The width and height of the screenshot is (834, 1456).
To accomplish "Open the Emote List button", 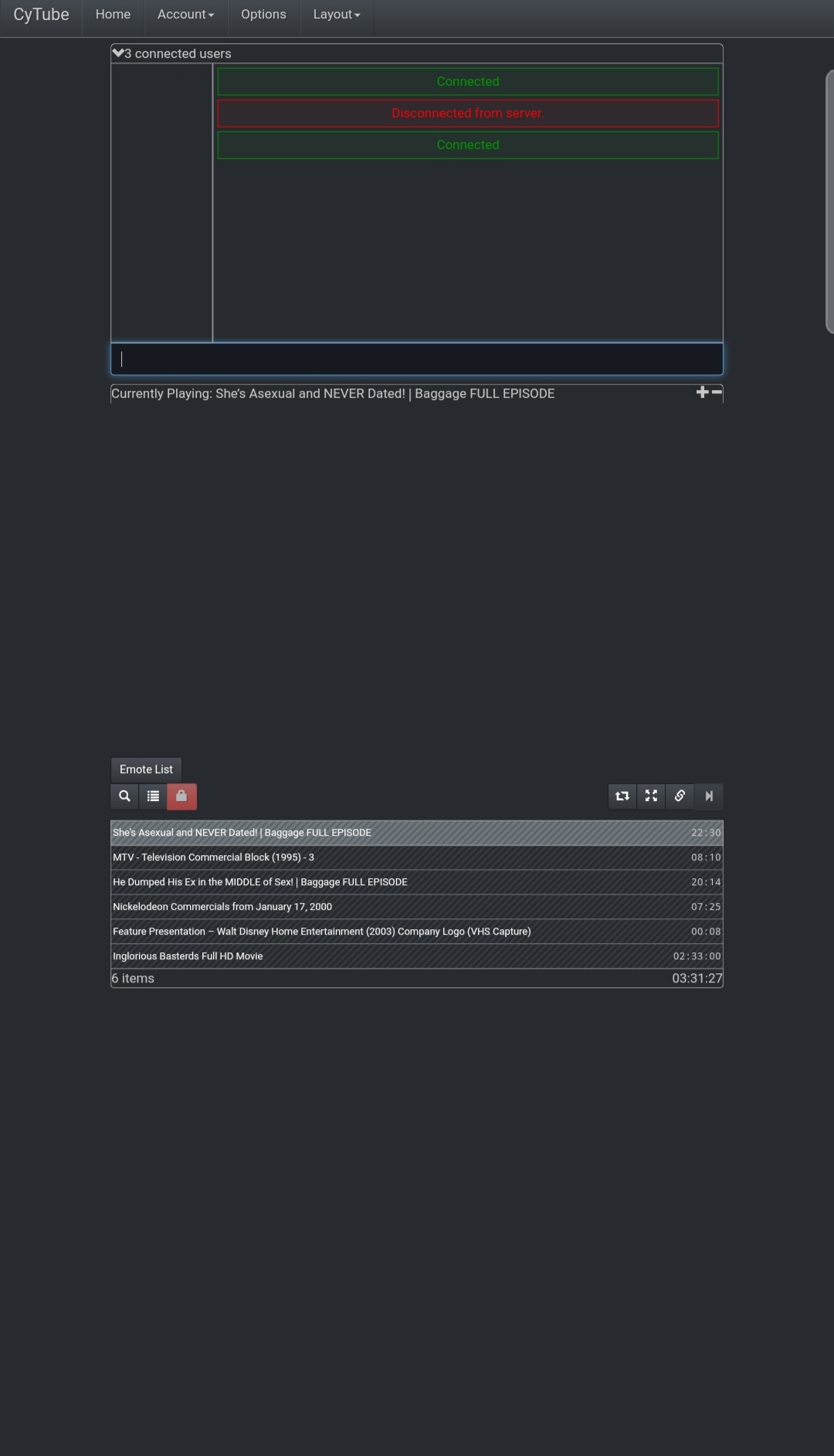I will (146, 769).
